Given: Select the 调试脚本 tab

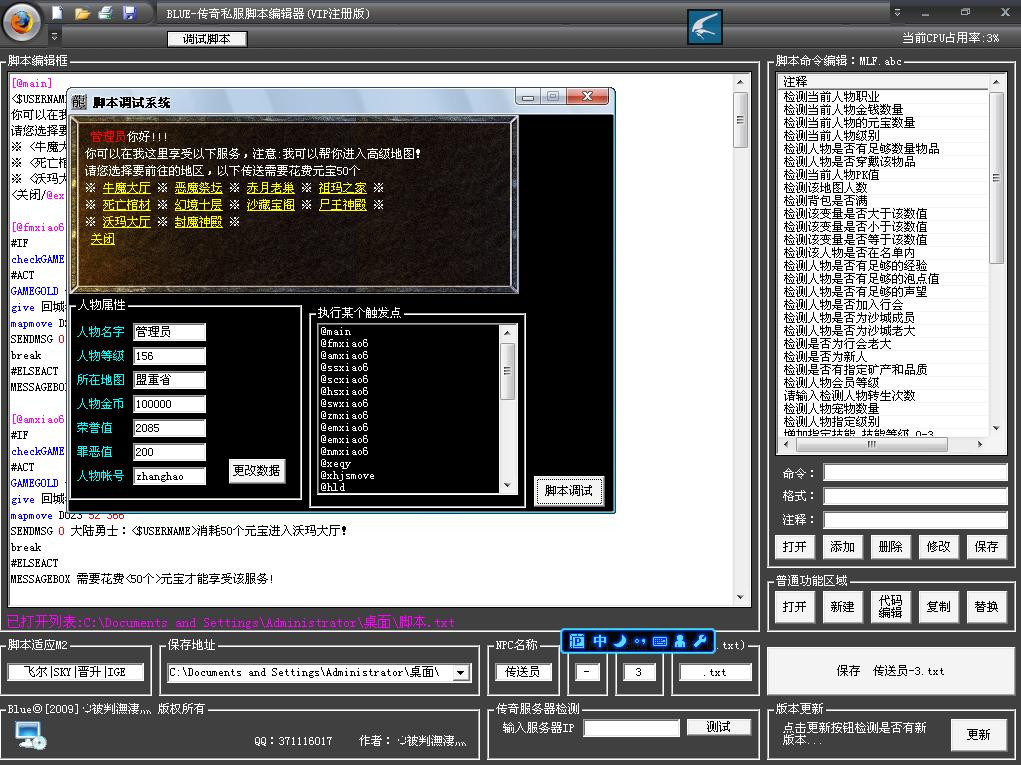Looking at the screenshot, I should click(206, 39).
